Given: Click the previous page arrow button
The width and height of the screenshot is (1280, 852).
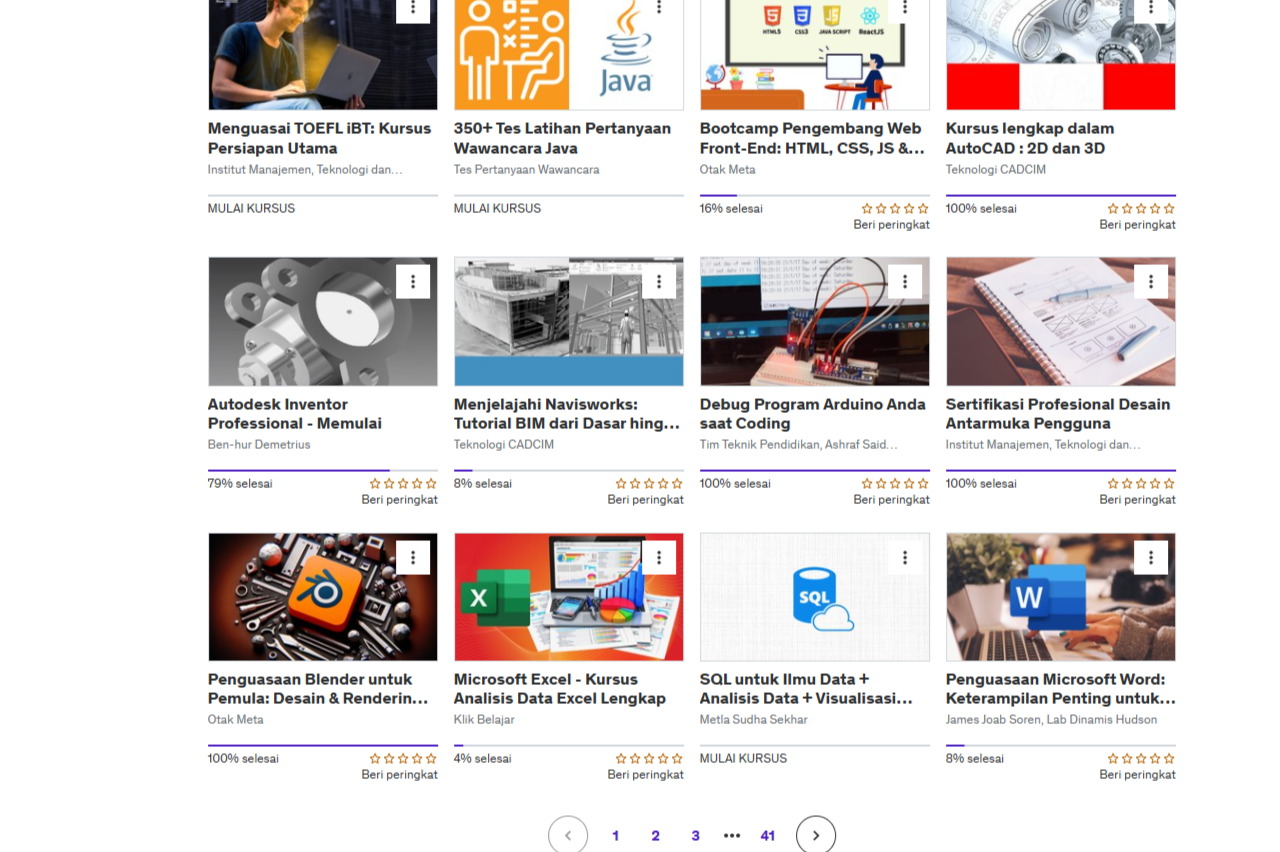Looking at the screenshot, I should tap(568, 835).
